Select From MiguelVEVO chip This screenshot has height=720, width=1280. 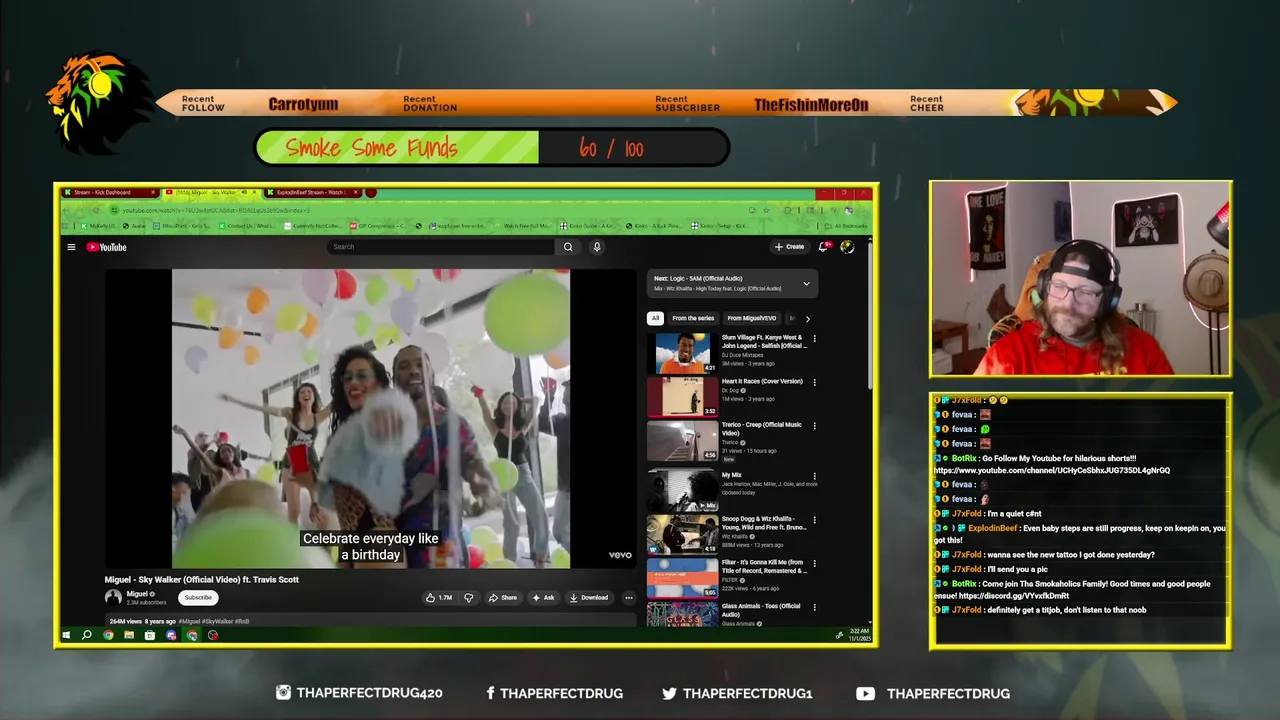tap(752, 319)
